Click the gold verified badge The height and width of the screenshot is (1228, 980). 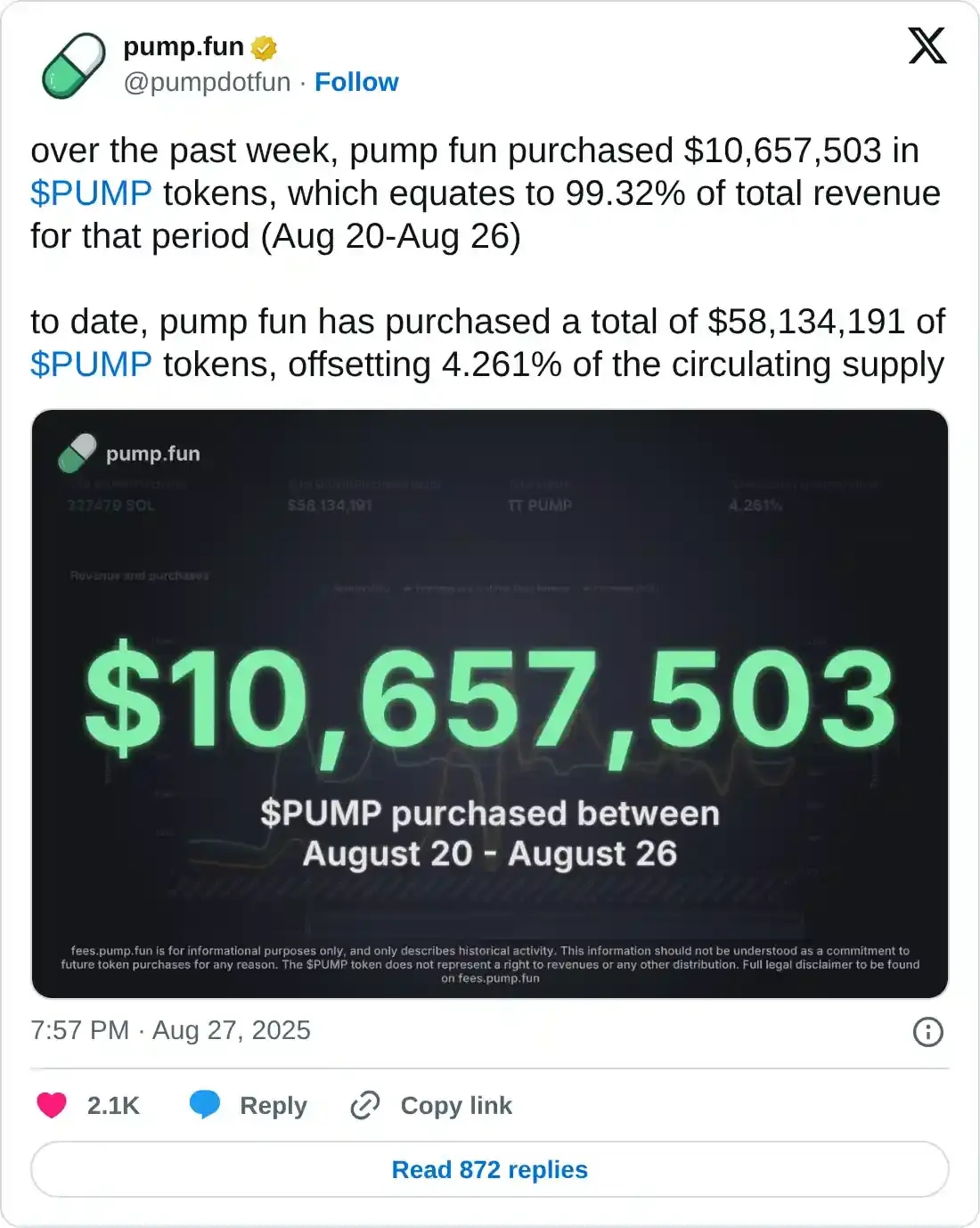click(264, 47)
